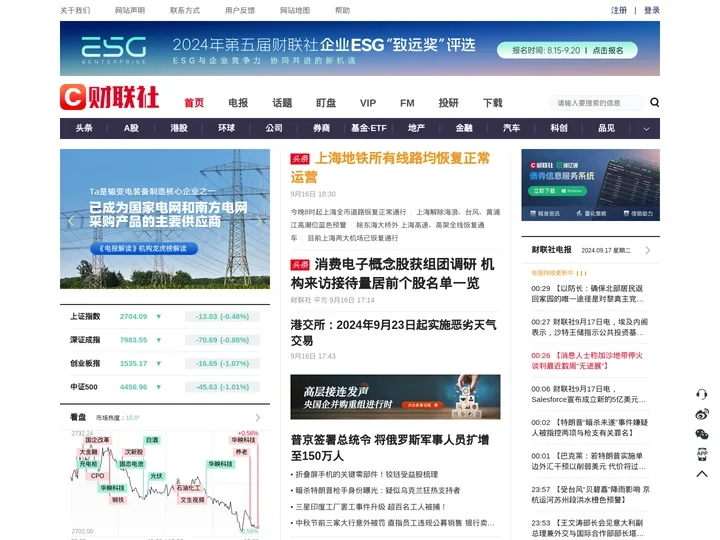
Task: Open 关于我们 link
Action: [75, 10]
